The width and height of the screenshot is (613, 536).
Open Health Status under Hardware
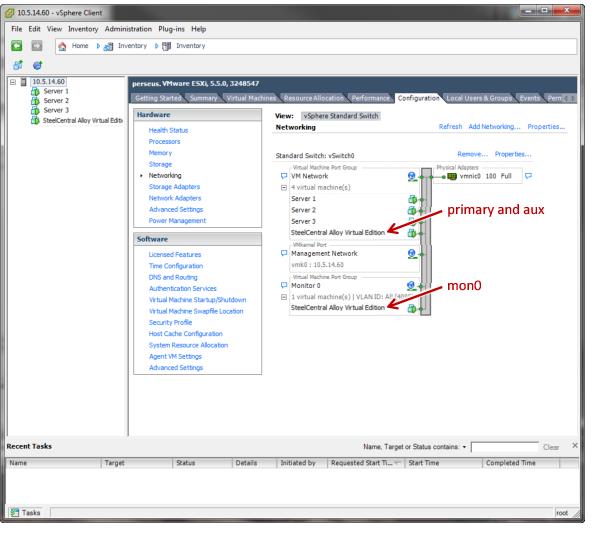click(x=168, y=130)
